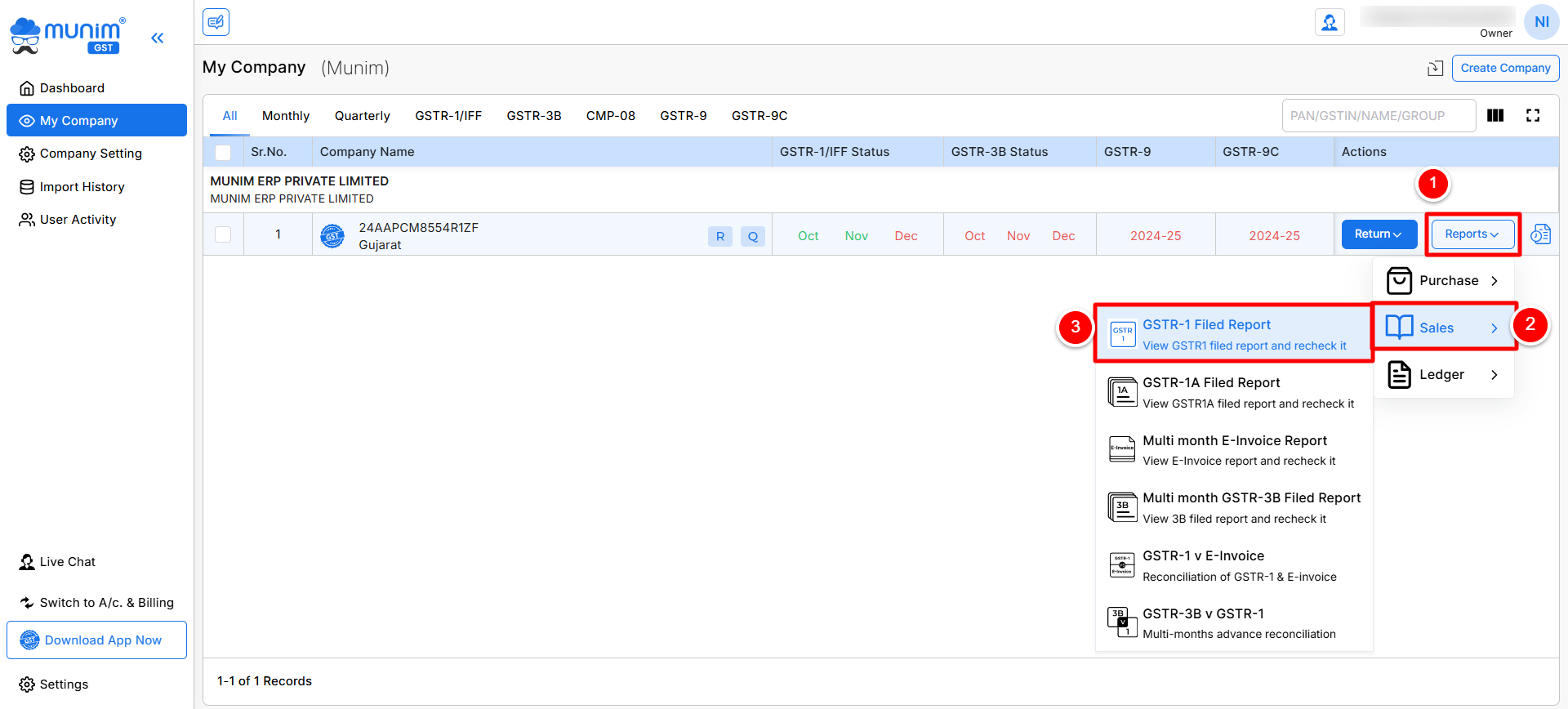
Task: Click Download App Now button
Action: point(96,640)
